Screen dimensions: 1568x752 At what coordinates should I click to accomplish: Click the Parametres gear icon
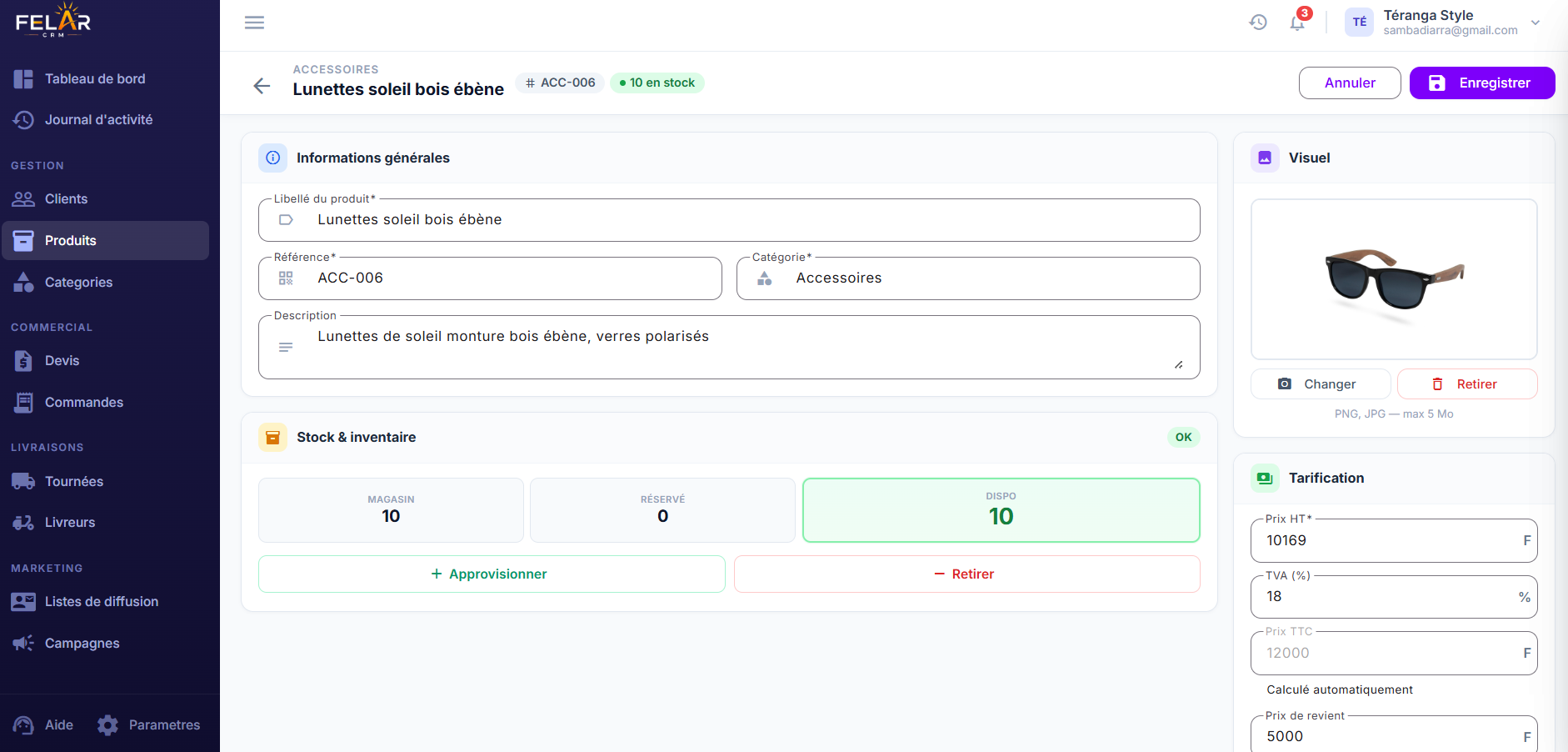pyautogui.click(x=107, y=725)
